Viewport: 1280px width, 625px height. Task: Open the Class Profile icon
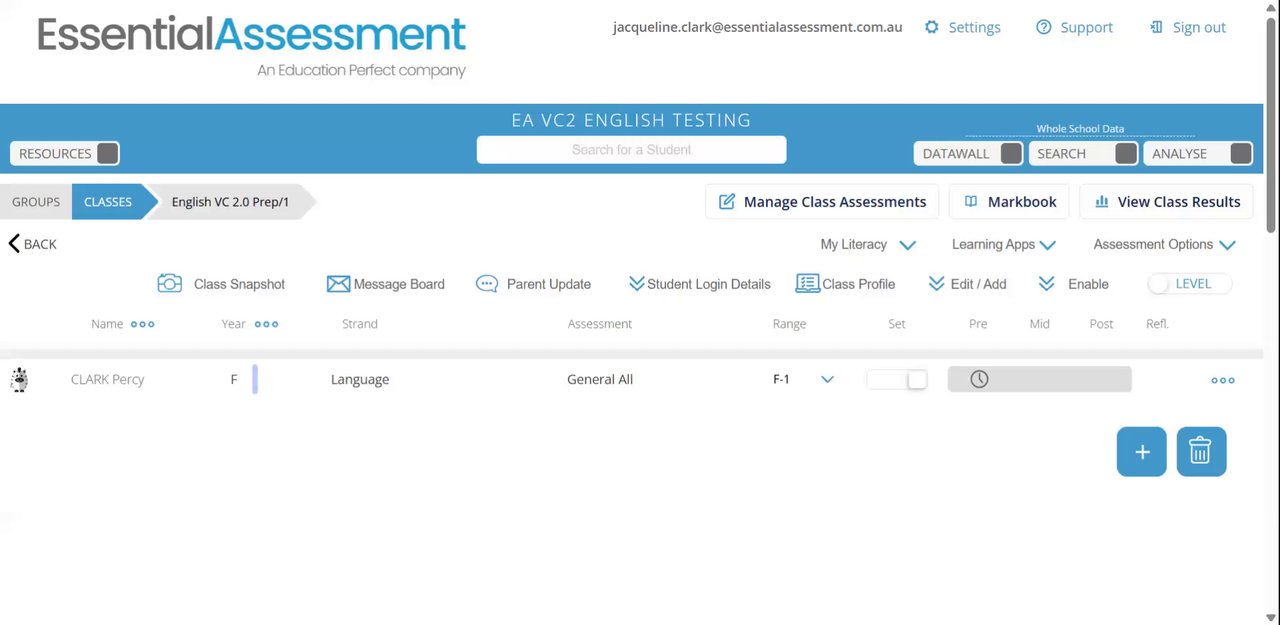coord(807,284)
